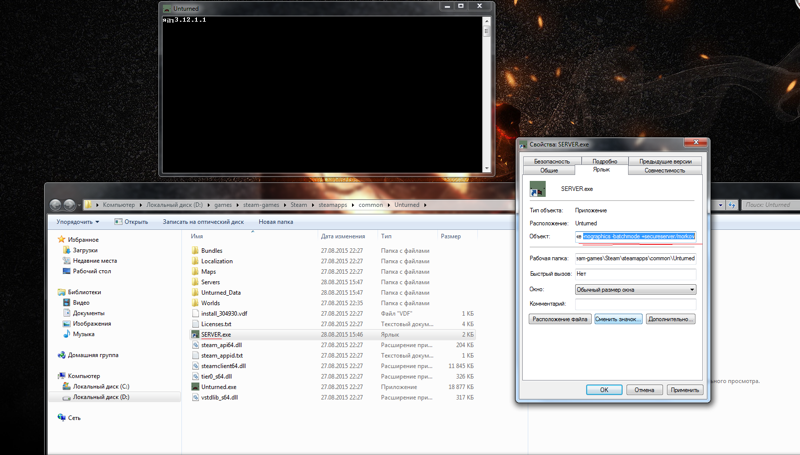800x455 pixels.
Task: Switch to the Предыдущие версии tab
Action: tap(665, 161)
